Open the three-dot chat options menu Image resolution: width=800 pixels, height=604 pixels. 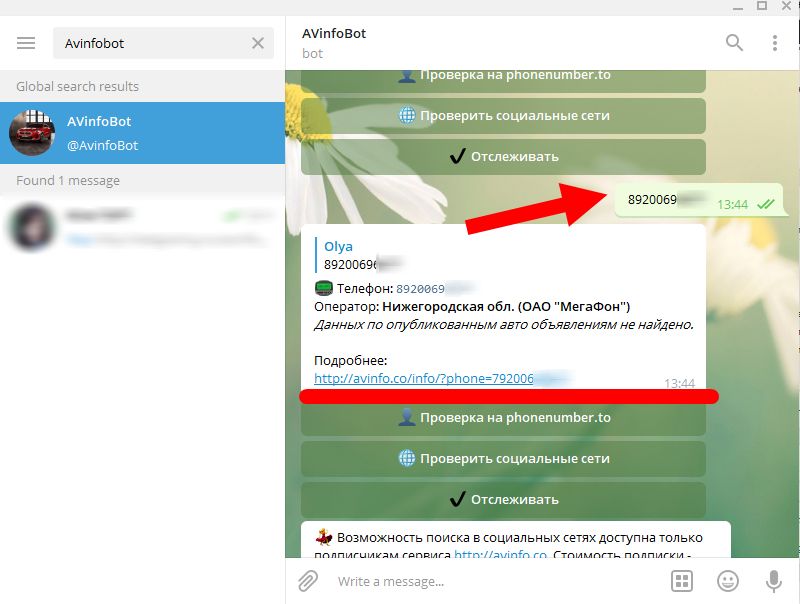(775, 43)
